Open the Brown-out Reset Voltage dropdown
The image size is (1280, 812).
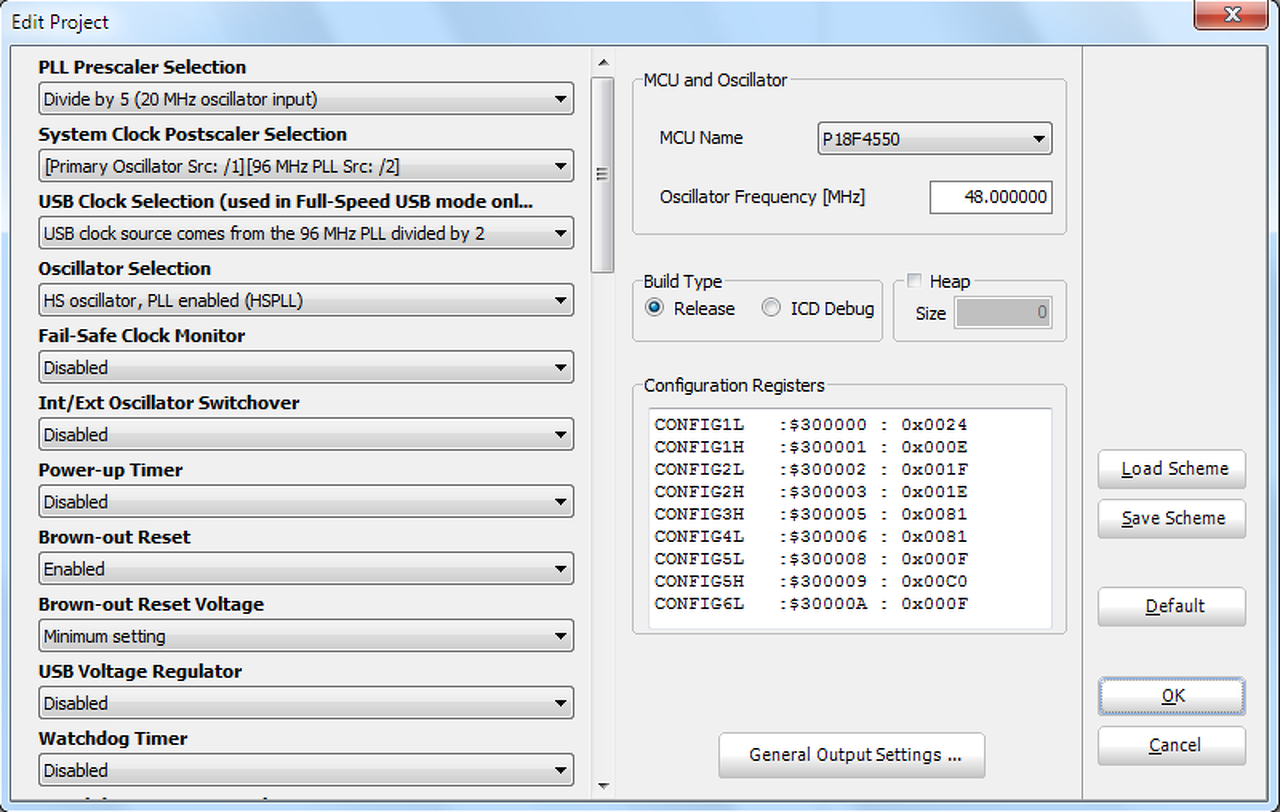306,635
